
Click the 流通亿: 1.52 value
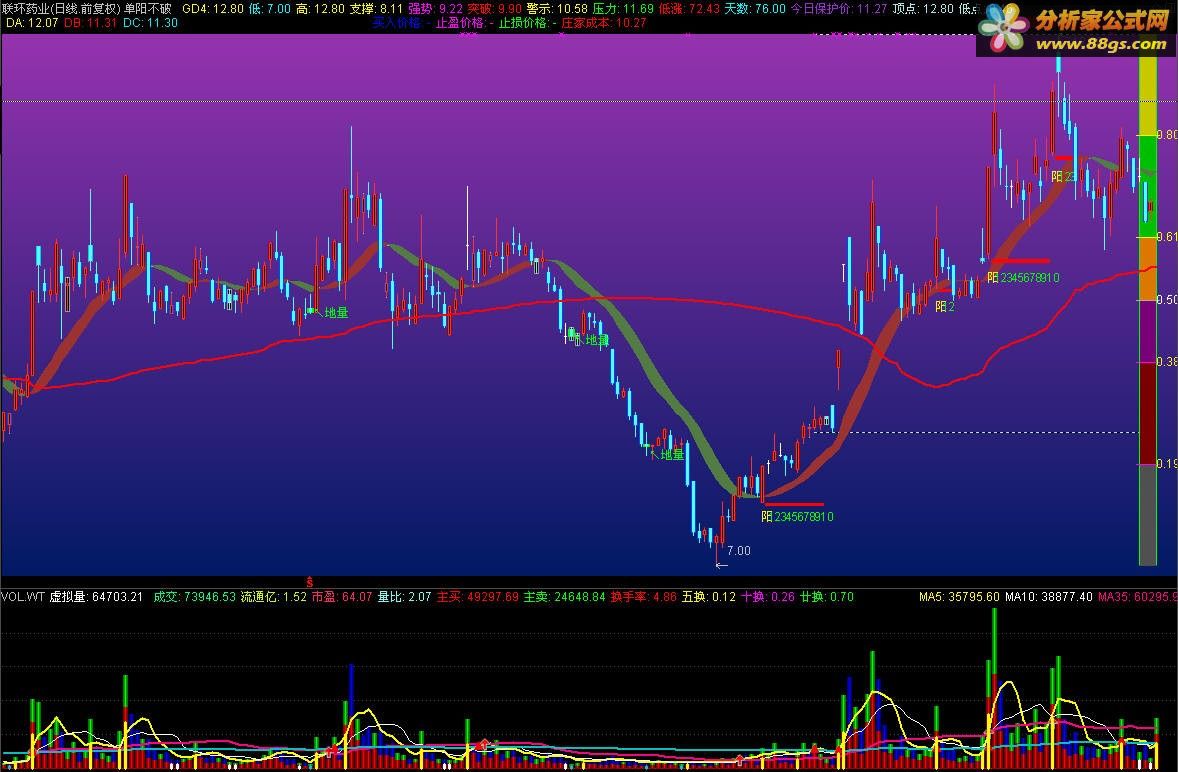[x=274, y=597]
